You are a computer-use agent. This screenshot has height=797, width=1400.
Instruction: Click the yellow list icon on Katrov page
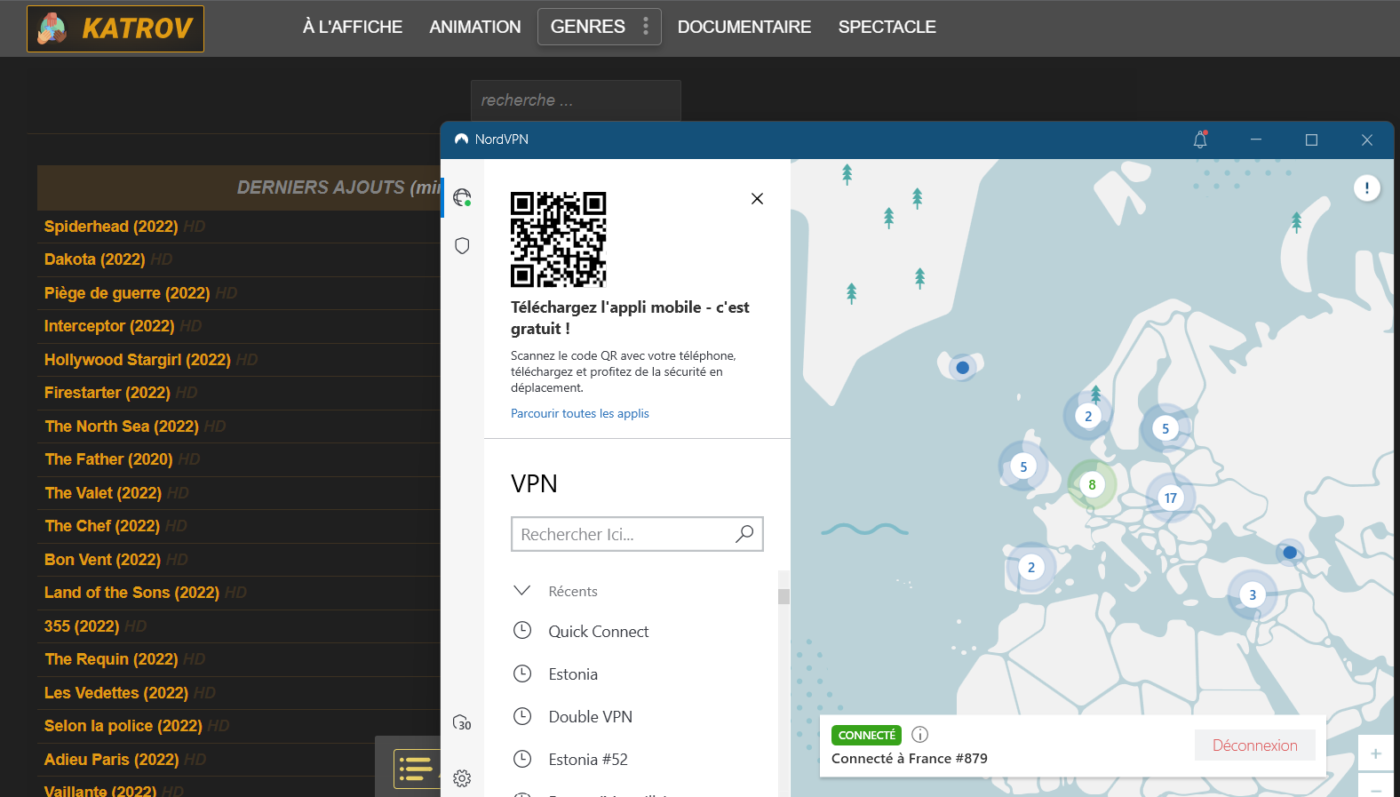(x=416, y=769)
